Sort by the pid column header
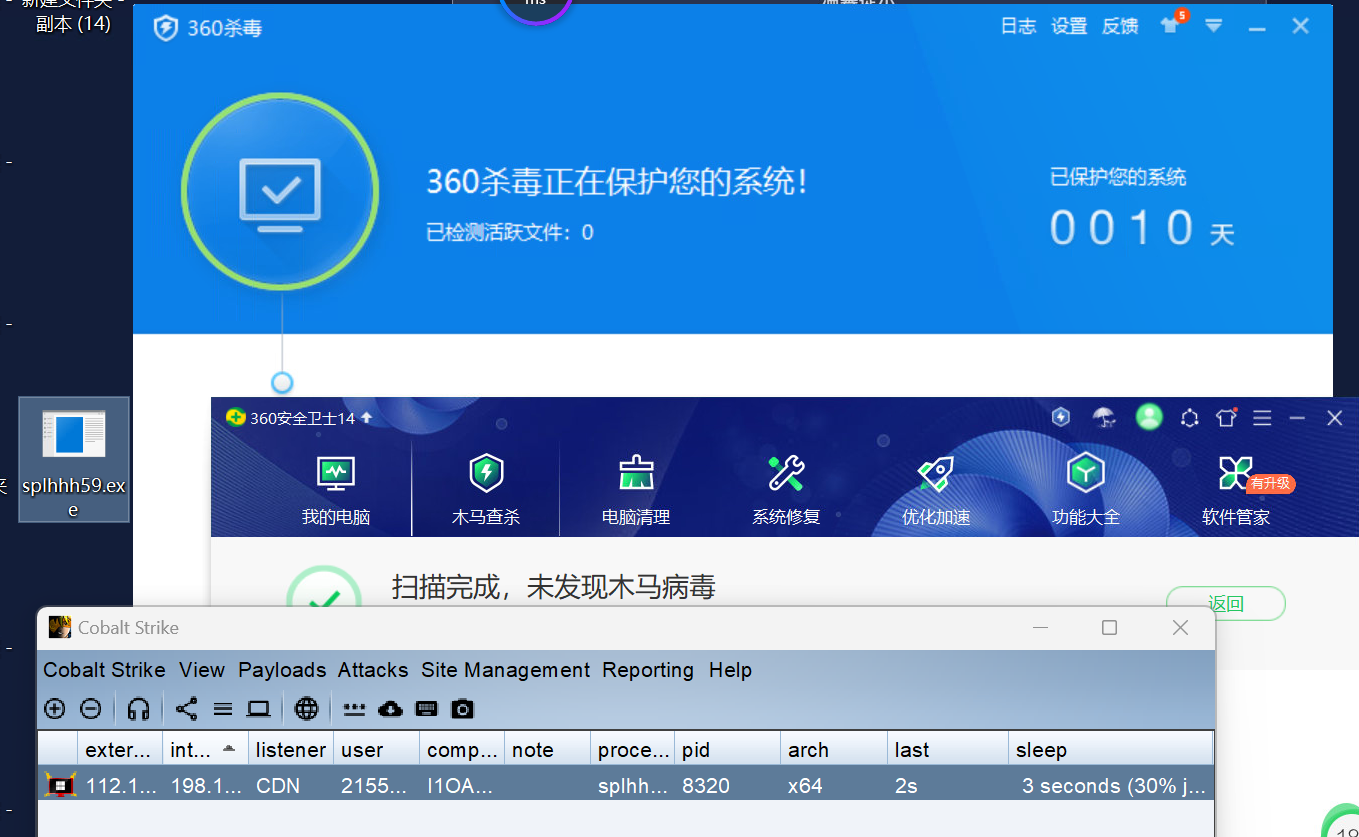Viewport: 1359px width, 837px height. (728, 749)
